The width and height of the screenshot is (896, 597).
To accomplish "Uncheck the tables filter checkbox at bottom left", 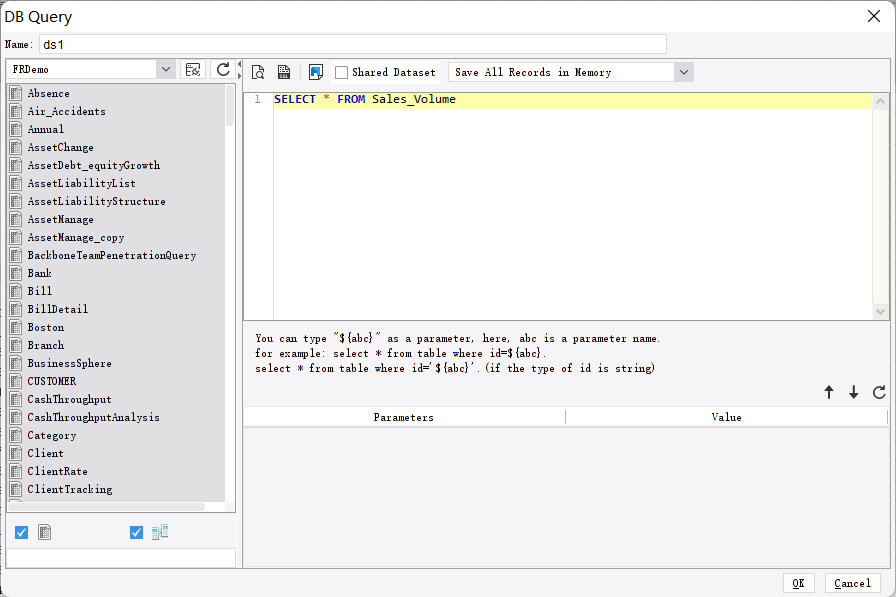I will pyautogui.click(x=21, y=532).
